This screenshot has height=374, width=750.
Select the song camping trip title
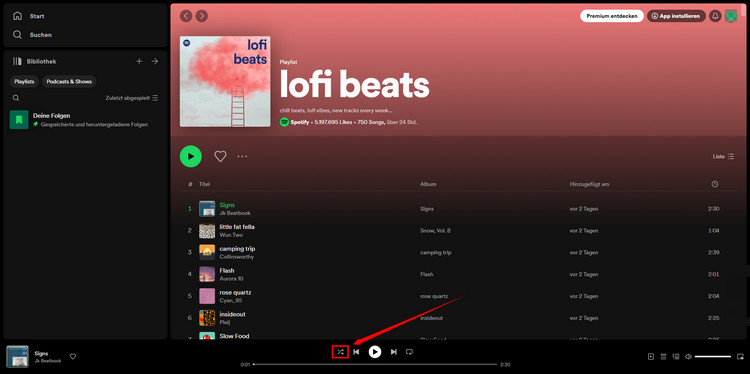(x=237, y=249)
